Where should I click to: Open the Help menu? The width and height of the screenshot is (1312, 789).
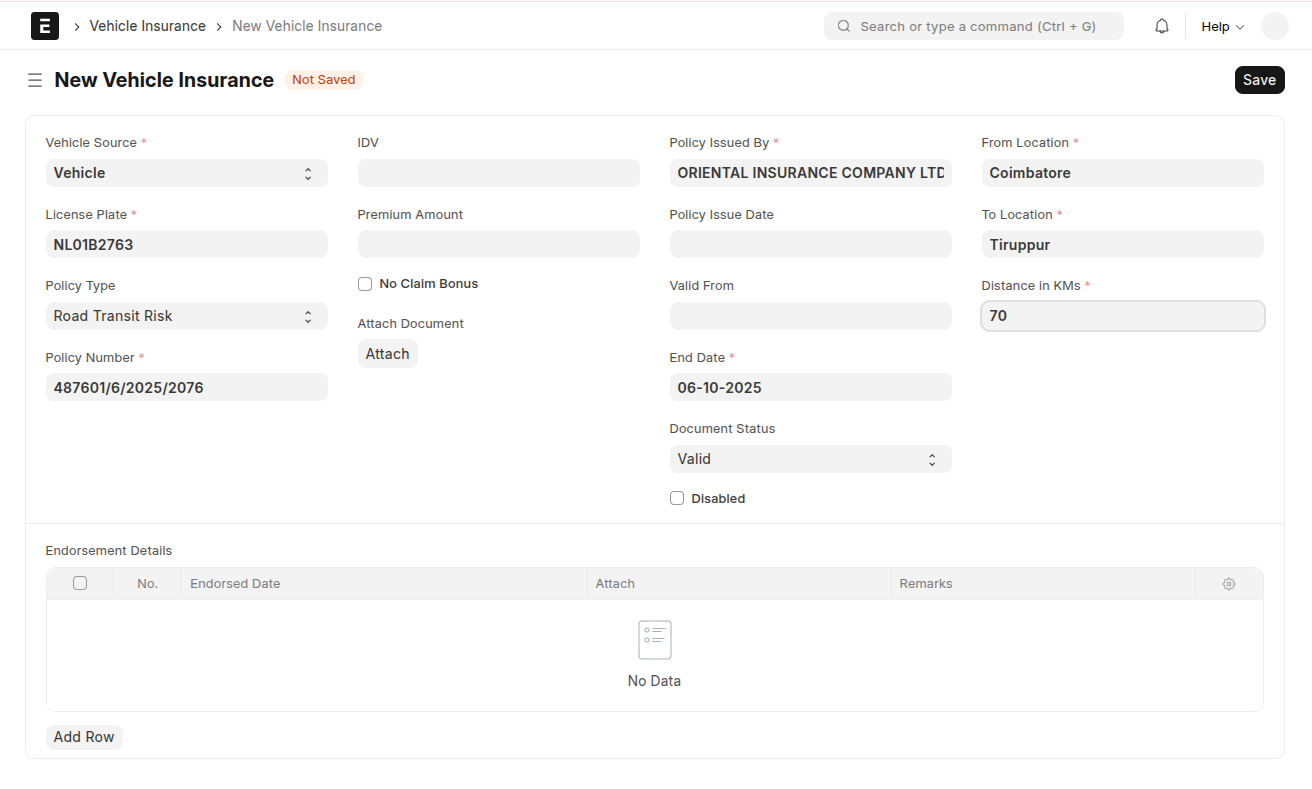coord(1222,27)
